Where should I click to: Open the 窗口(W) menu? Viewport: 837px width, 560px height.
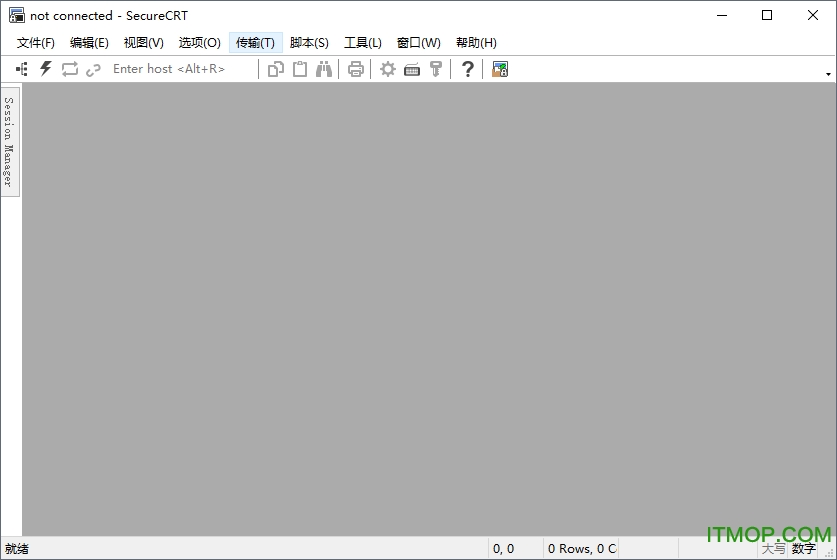click(x=419, y=43)
